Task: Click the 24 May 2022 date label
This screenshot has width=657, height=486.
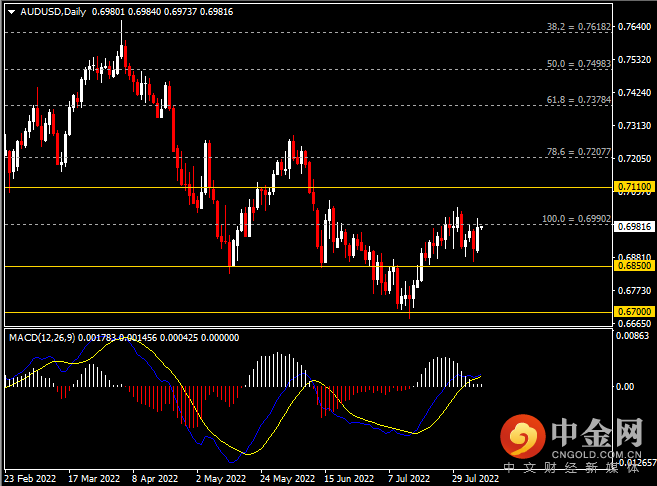Action: tap(287, 478)
